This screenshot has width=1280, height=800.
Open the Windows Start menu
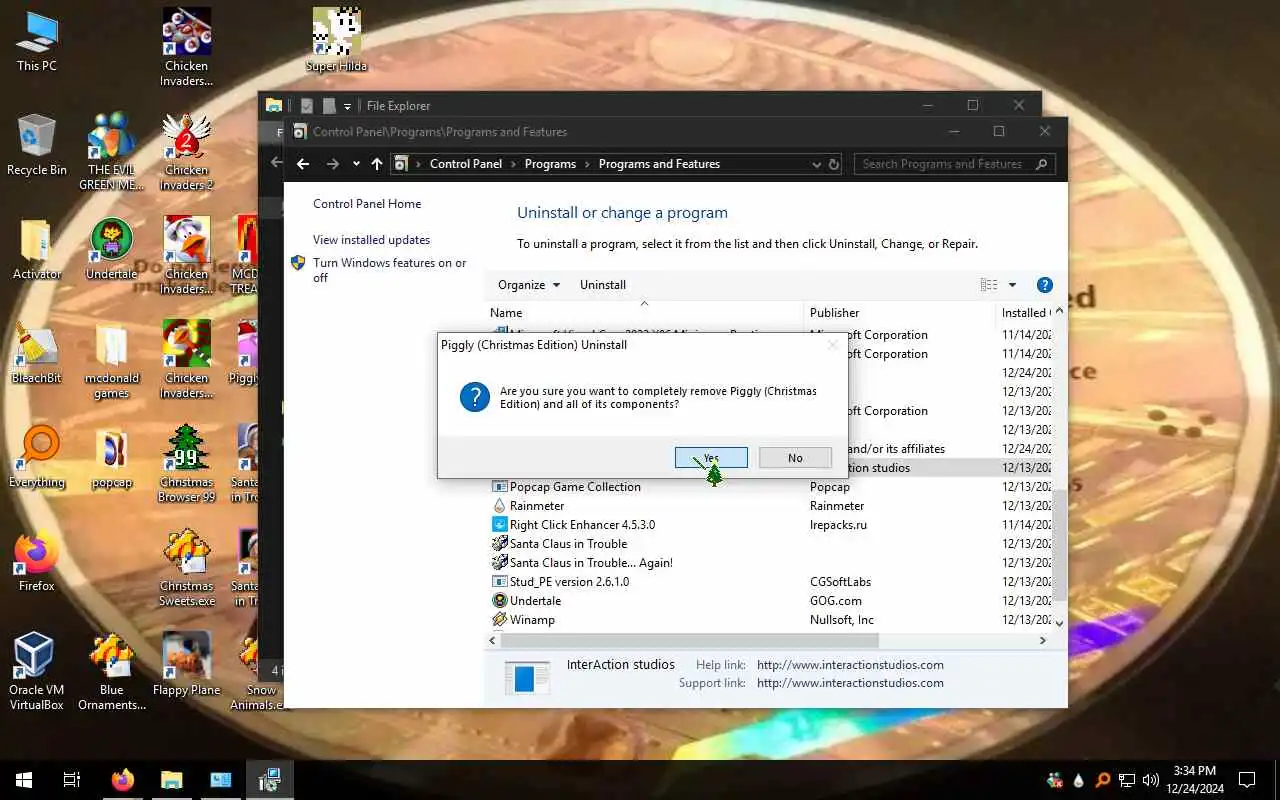coord(24,780)
